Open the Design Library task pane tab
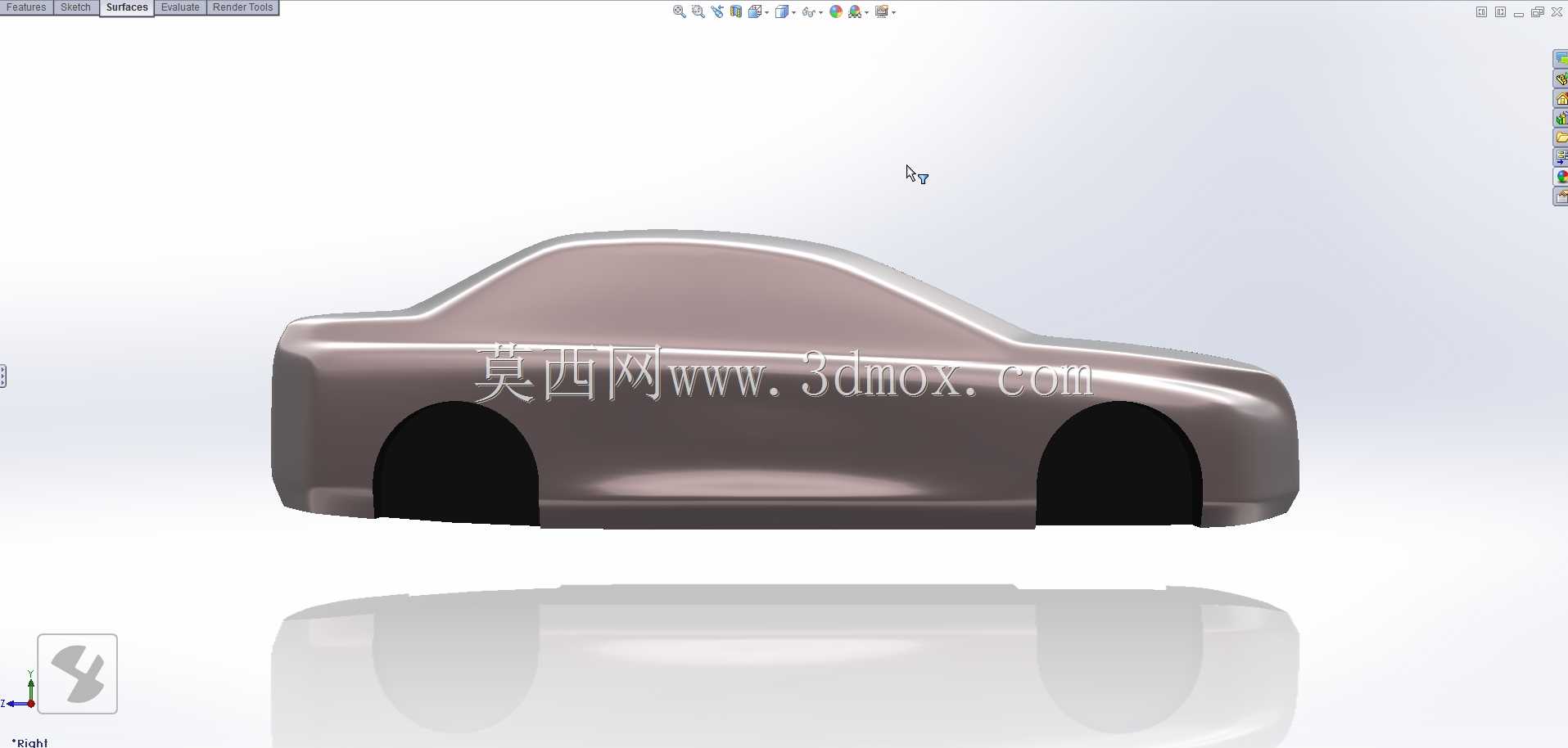 point(1561,79)
